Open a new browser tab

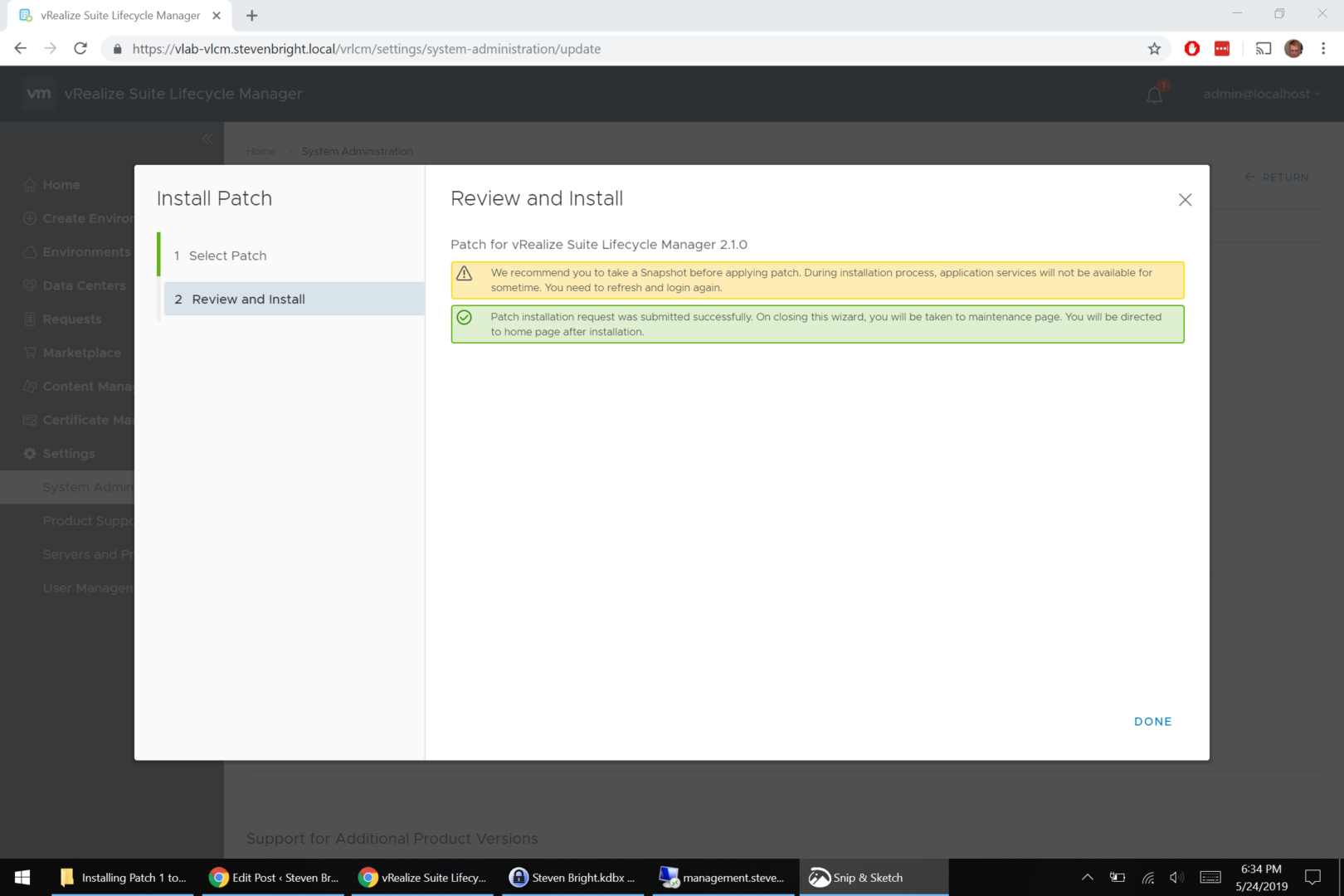pos(252,16)
